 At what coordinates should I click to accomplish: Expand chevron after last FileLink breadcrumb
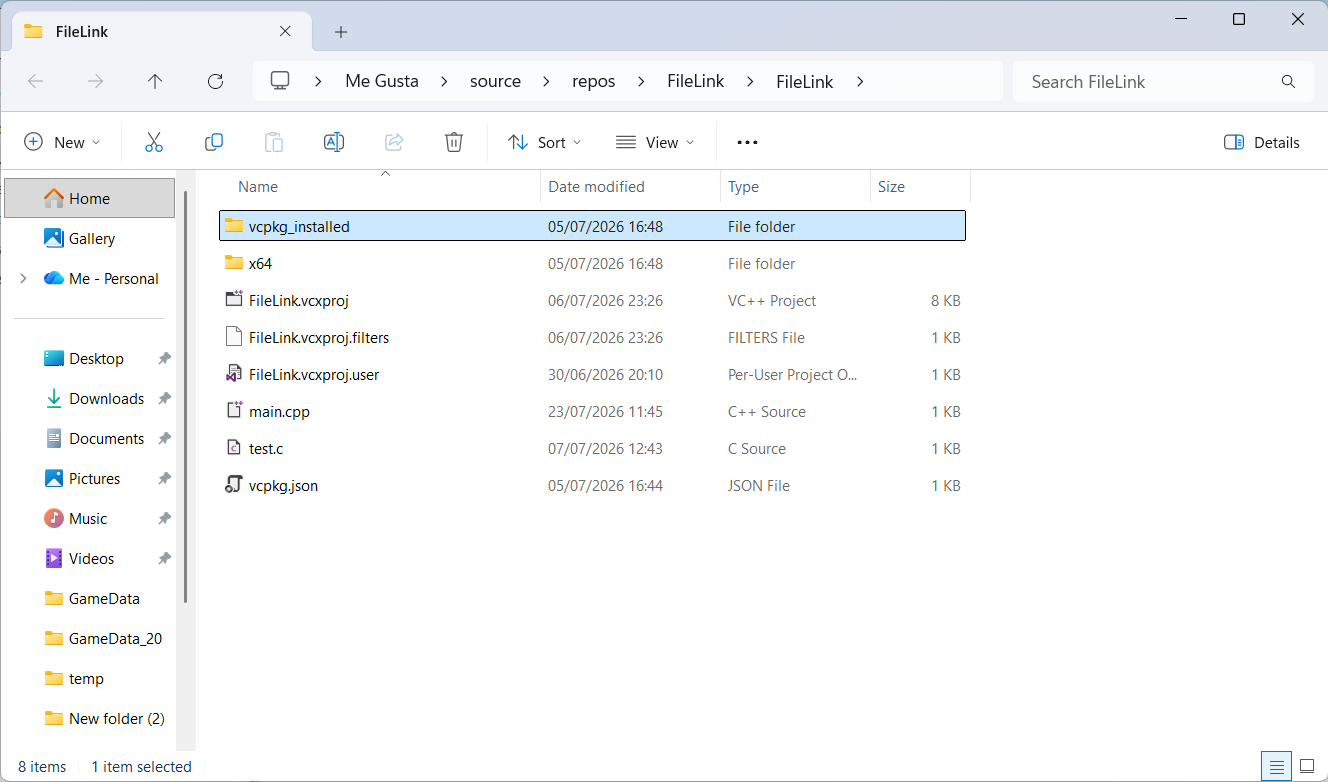(x=859, y=82)
